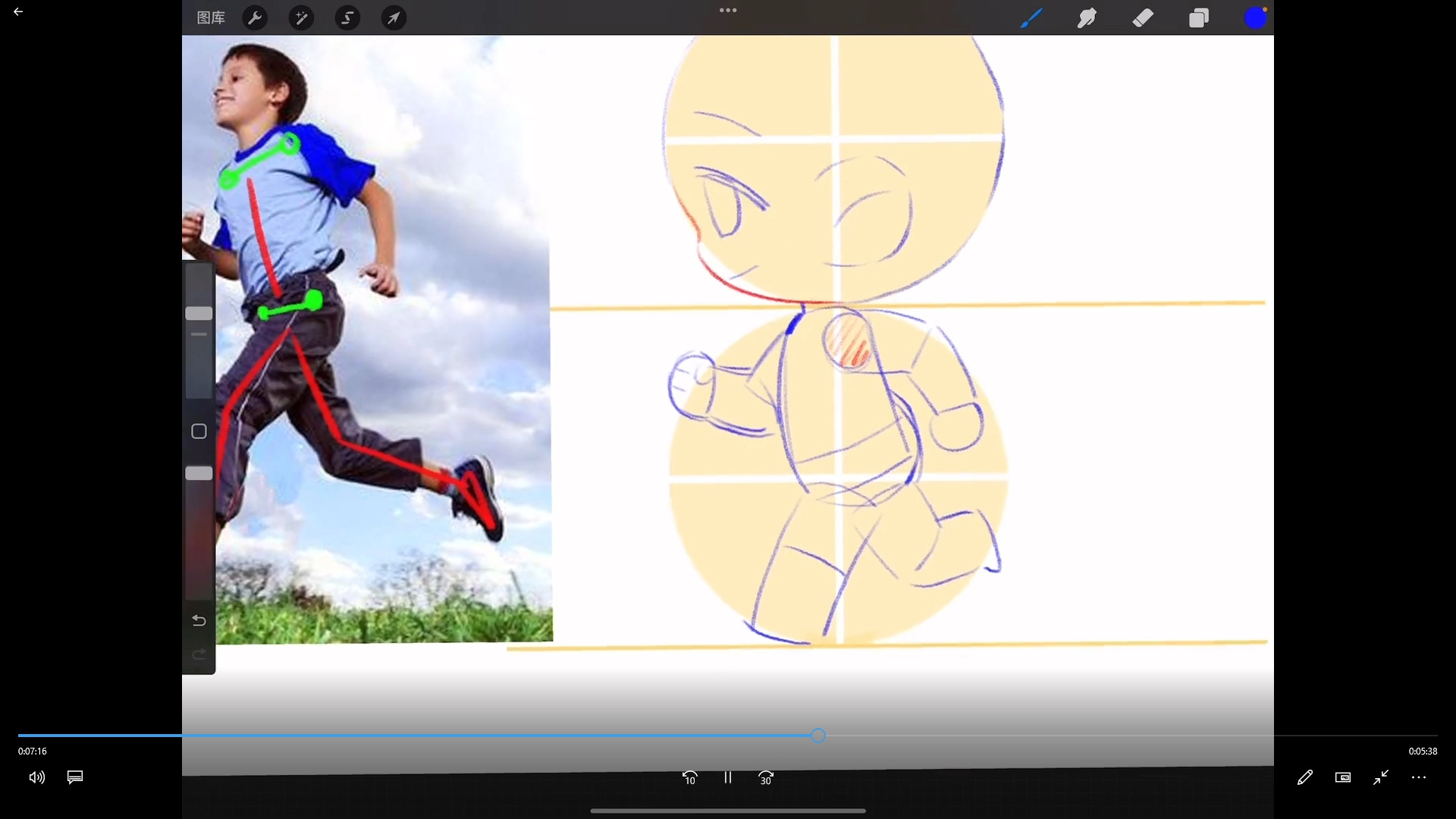The image size is (1456, 819).
Task: Select the Transform arrow tool
Action: click(394, 18)
